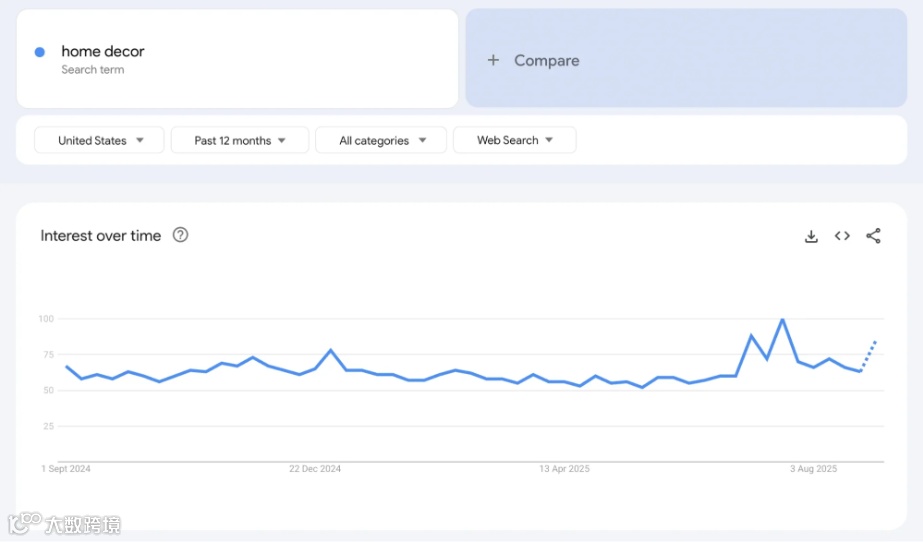
Task: Click the 100 value on the y-axis
Action: pos(45,319)
